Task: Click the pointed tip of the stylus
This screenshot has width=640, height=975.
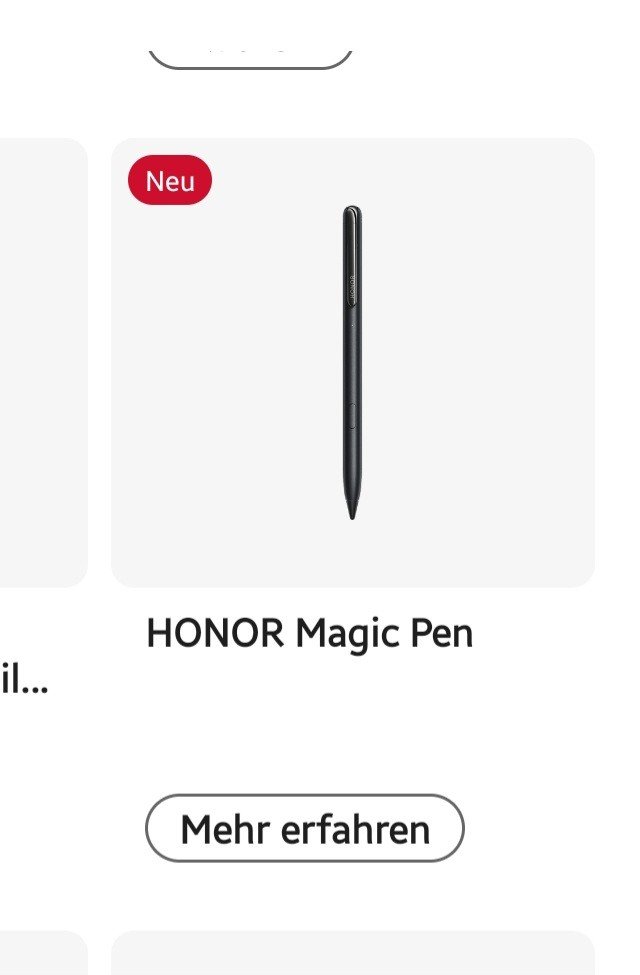Action: tap(352, 509)
